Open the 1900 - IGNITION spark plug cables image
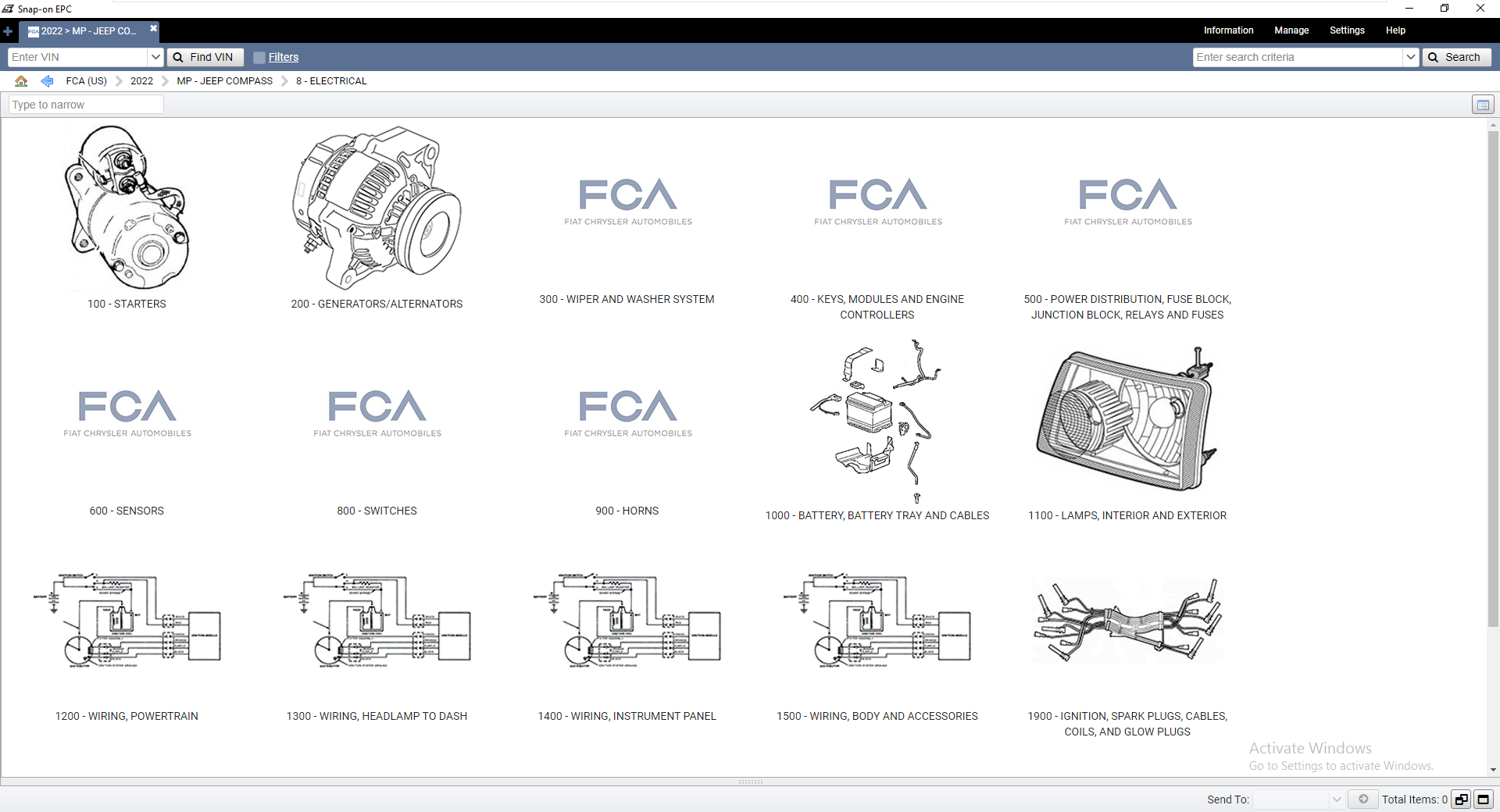The image size is (1500, 812). (x=1127, y=620)
